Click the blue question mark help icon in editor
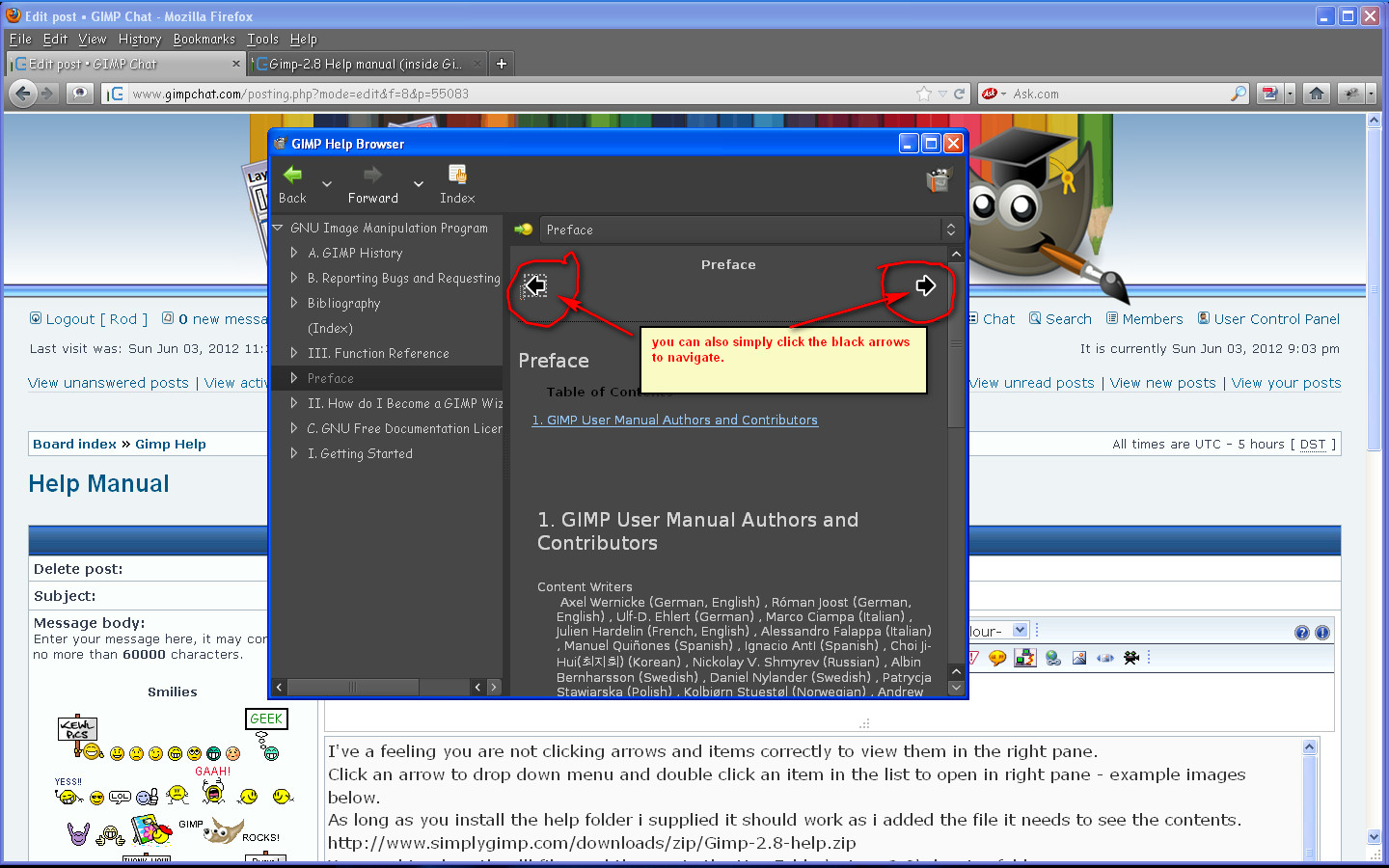 coord(1302,633)
